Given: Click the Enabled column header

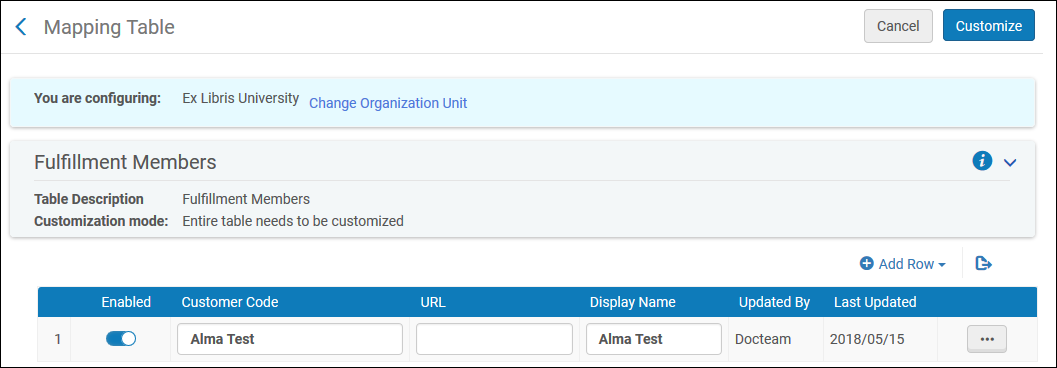Looking at the screenshot, I should pos(126,302).
